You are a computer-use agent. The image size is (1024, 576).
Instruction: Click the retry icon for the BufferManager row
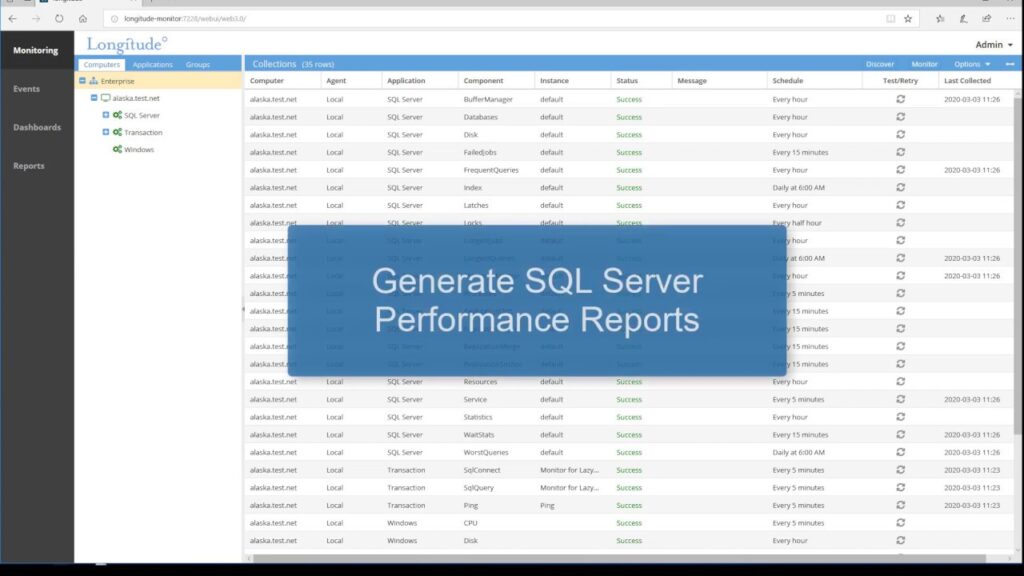click(900, 99)
